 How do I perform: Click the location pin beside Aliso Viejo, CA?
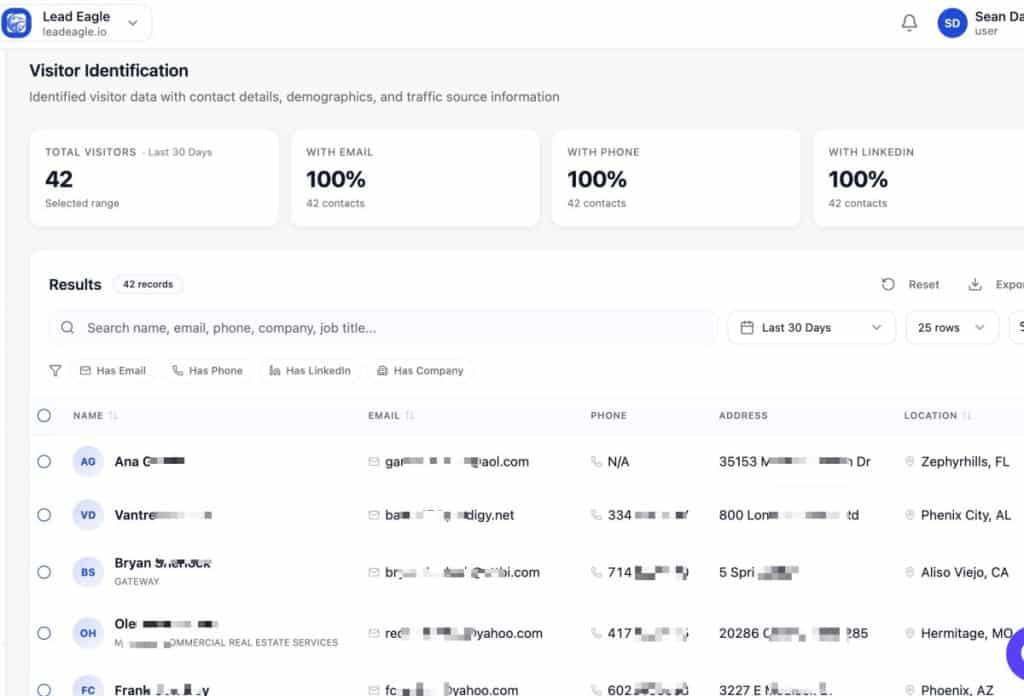pos(909,573)
